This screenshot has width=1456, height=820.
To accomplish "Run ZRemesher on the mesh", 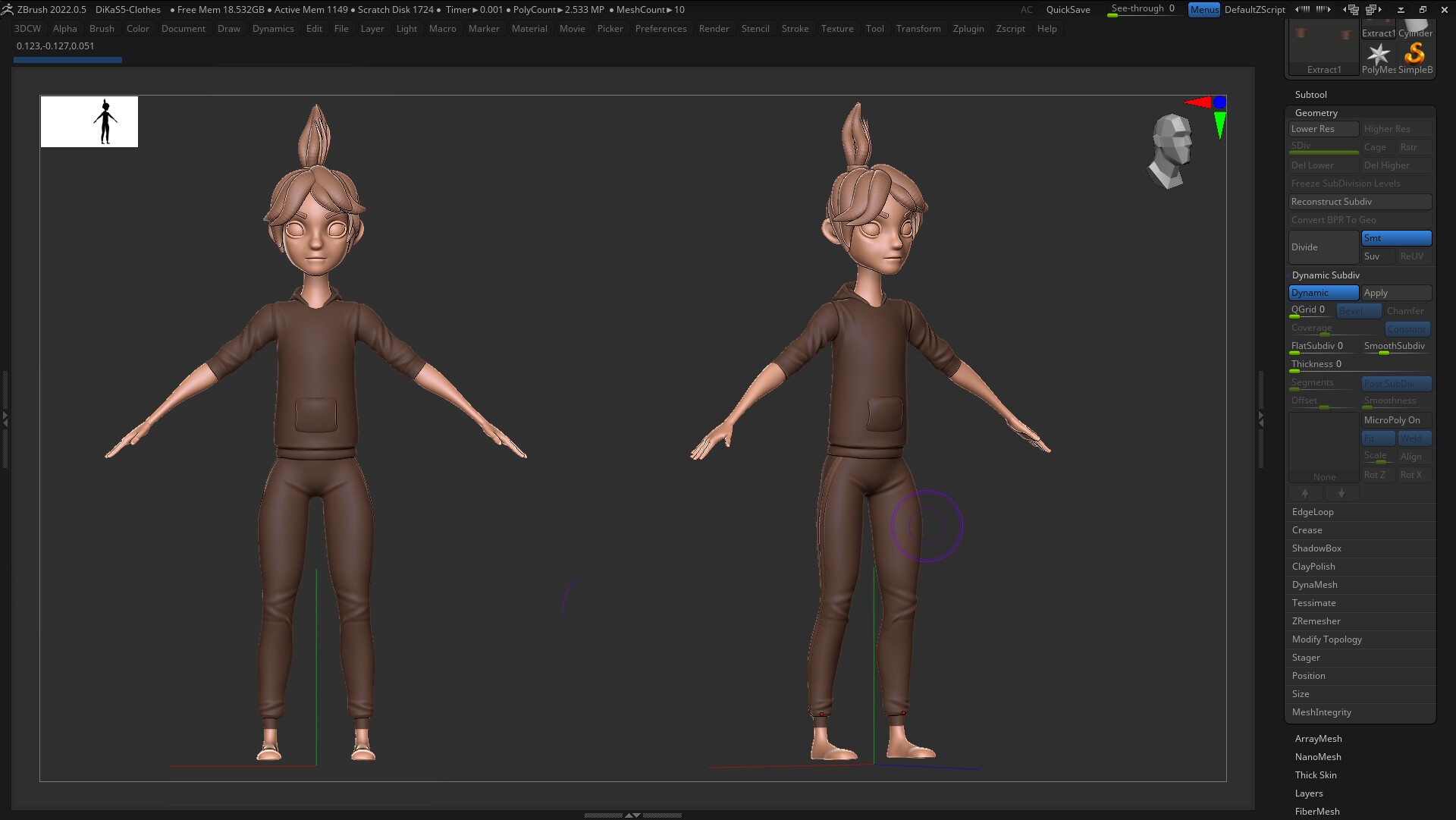I will [x=1316, y=620].
